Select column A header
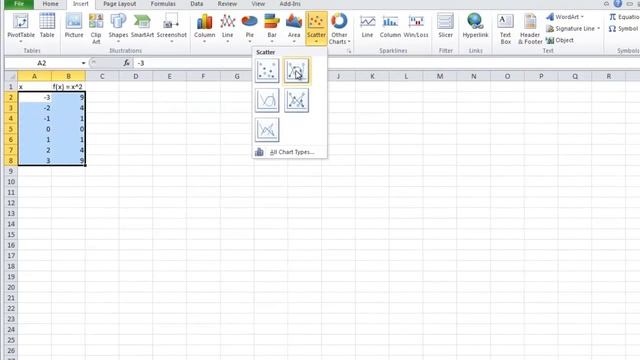 (x=34, y=76)
